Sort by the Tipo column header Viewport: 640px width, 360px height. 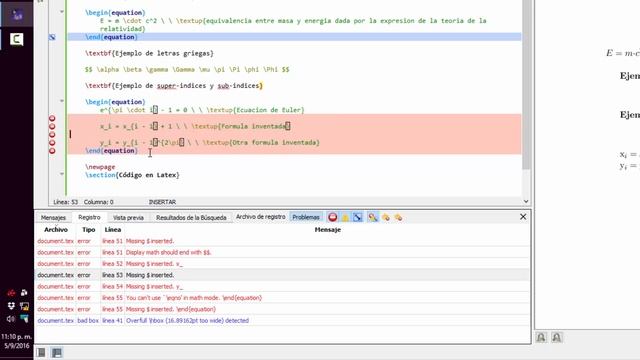pos(88,229)
